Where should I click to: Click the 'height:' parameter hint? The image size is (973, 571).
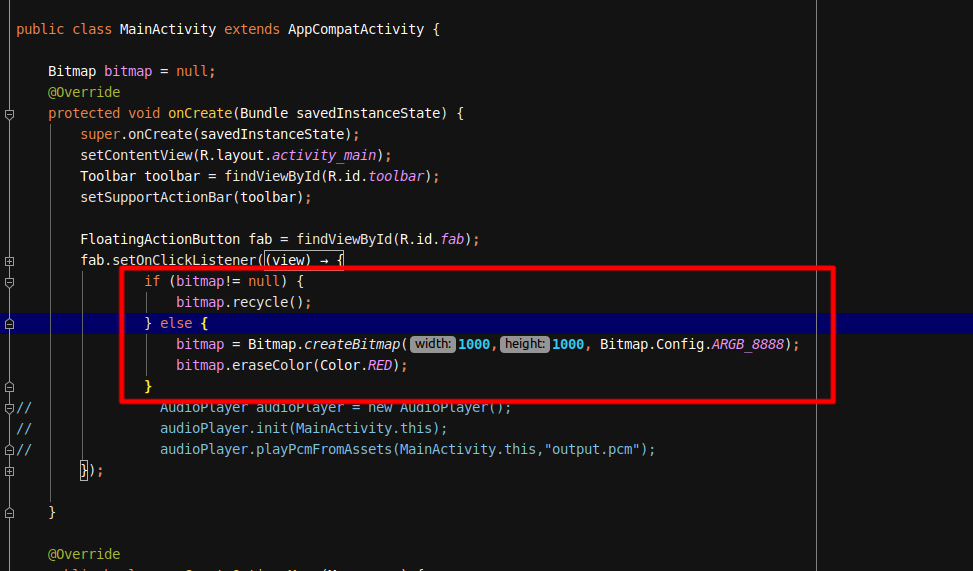525,344
